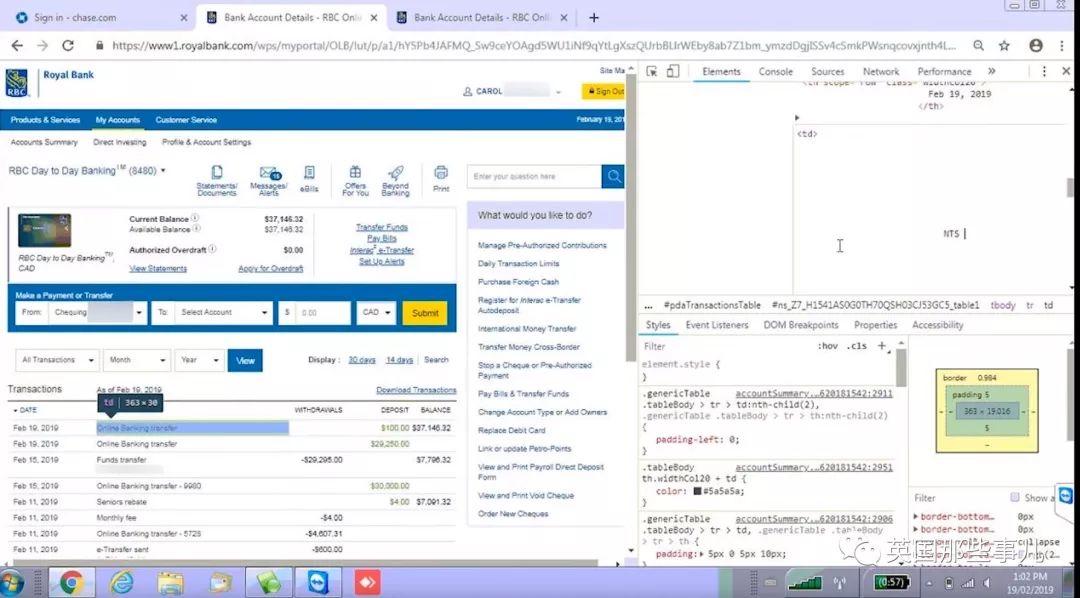Open the Year dropdown

pyautogui.click(x=199, y=360)
